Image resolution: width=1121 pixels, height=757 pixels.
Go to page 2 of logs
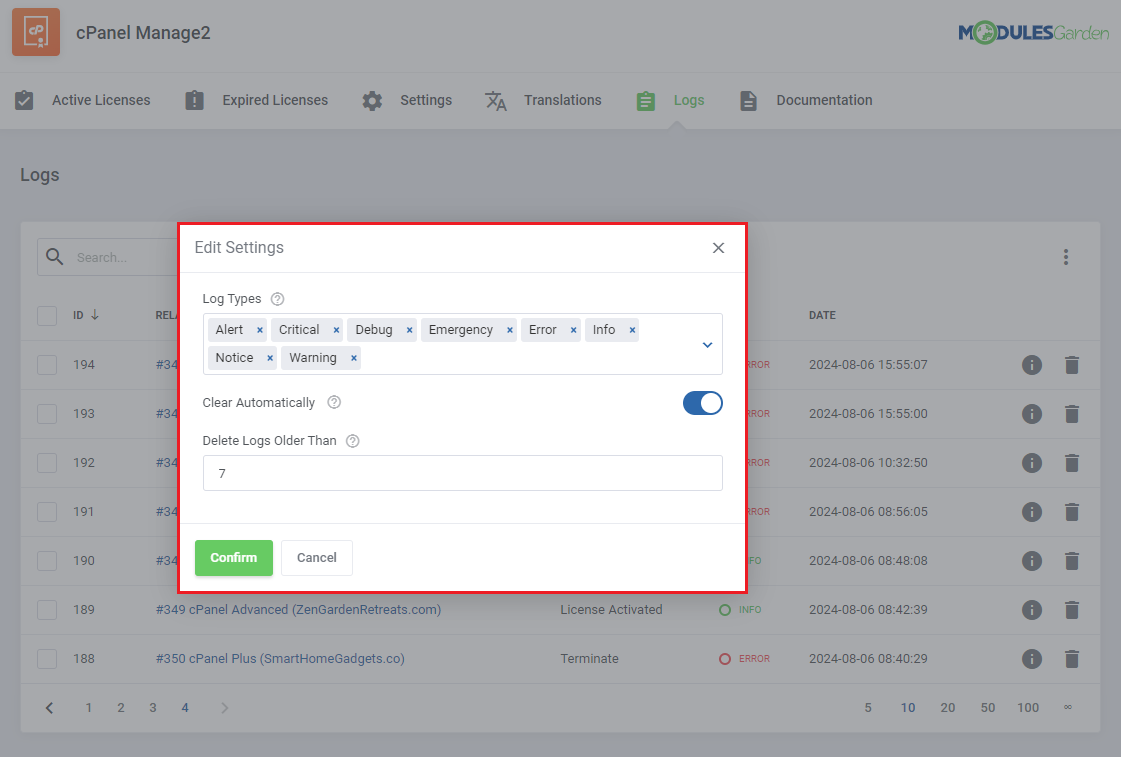tap(121, 708)
